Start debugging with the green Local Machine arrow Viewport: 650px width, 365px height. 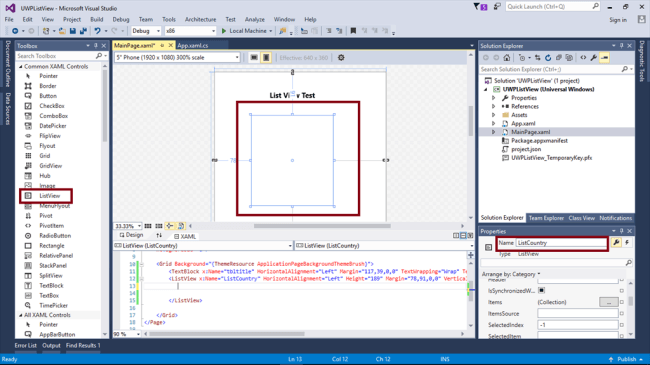click(224, 31)
